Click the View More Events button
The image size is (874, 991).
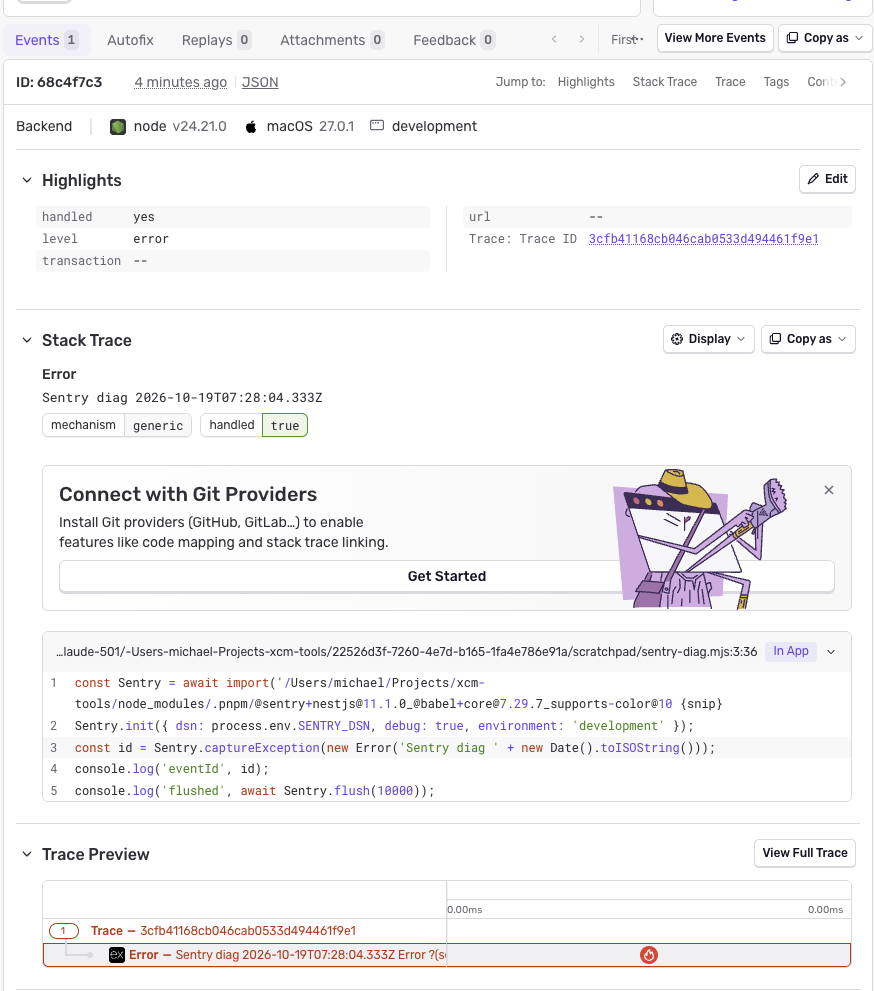pos(715,38)
